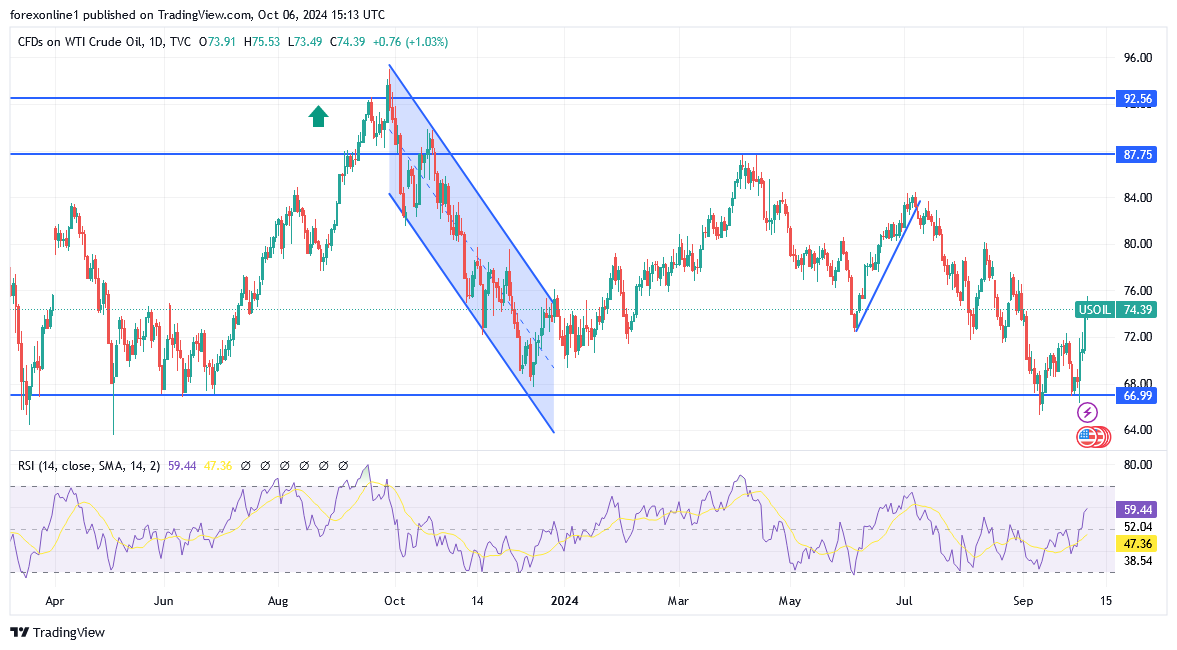
Task: Click the USOIL symbol tag
Action: 1094,309
